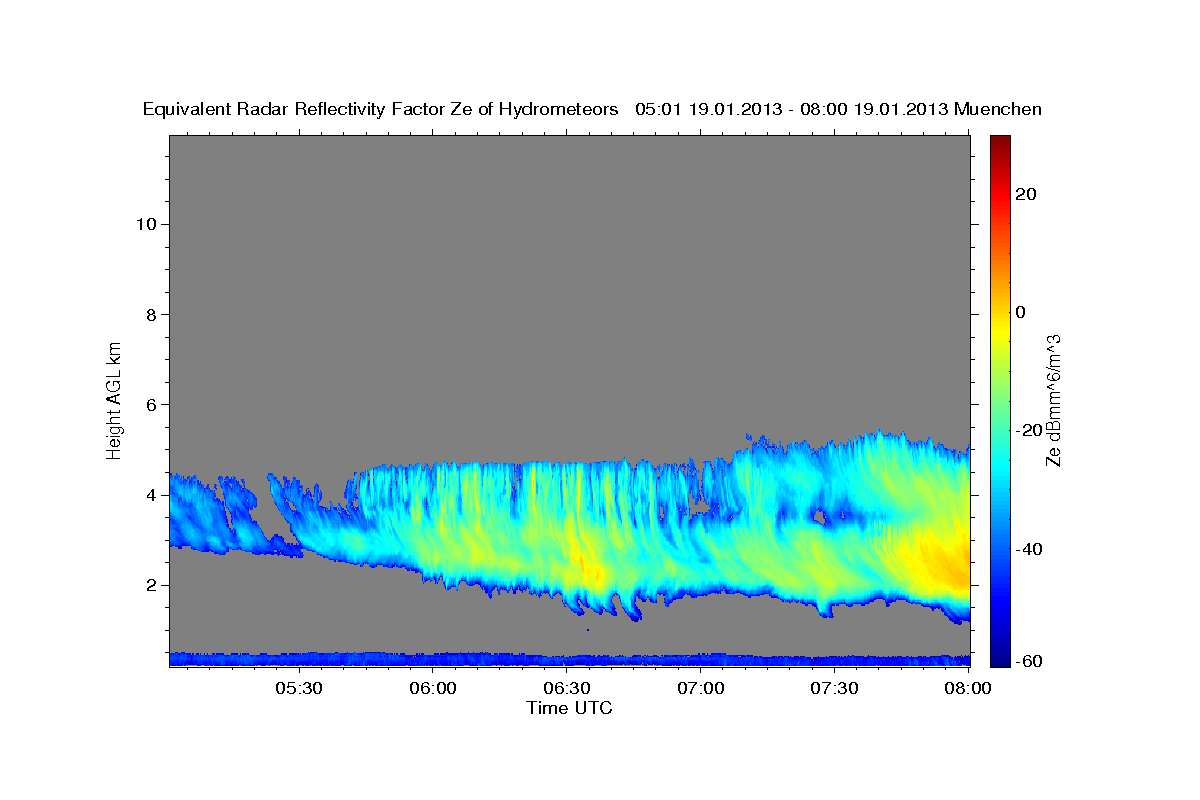Click the dark blue bottom of the colorbar
Image resolution: width=1200 pixels, height=800 pixels.
(1000, 658)
